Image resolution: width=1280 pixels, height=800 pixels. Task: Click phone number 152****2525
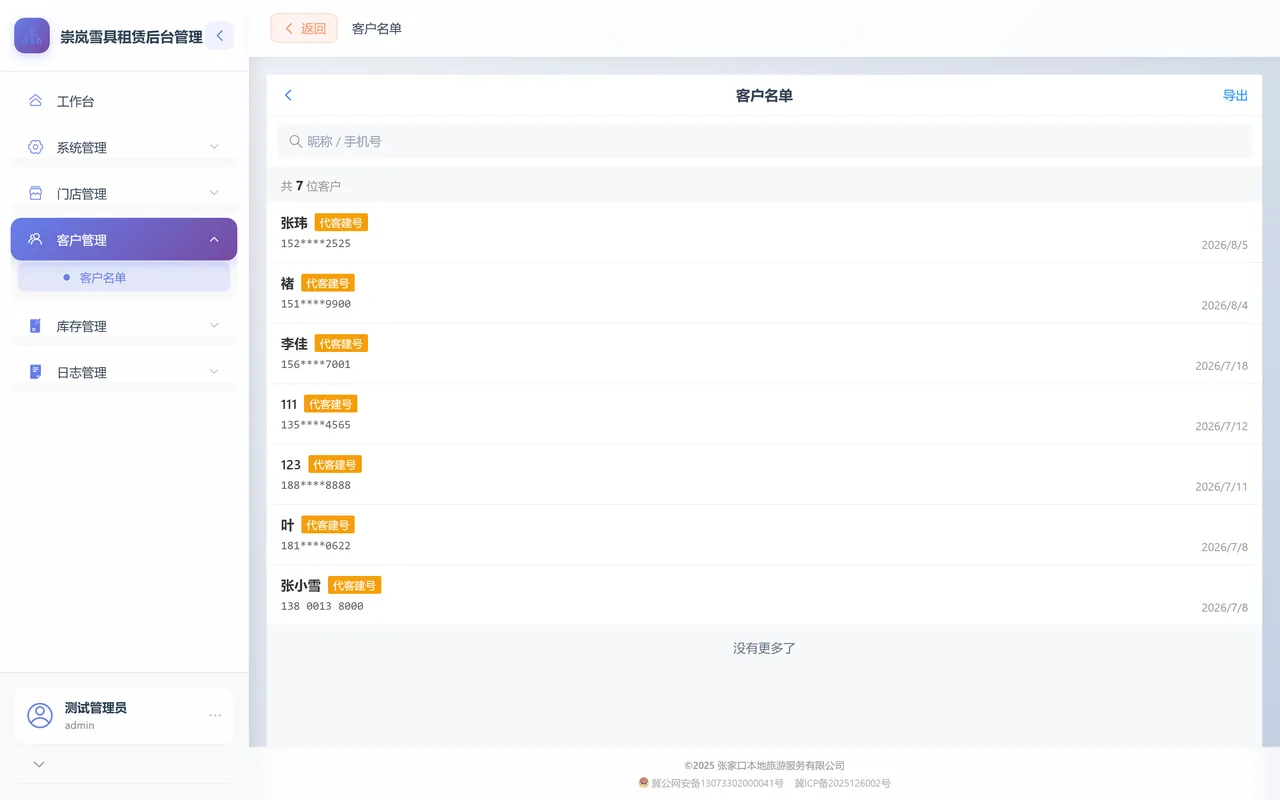(316, 243)
